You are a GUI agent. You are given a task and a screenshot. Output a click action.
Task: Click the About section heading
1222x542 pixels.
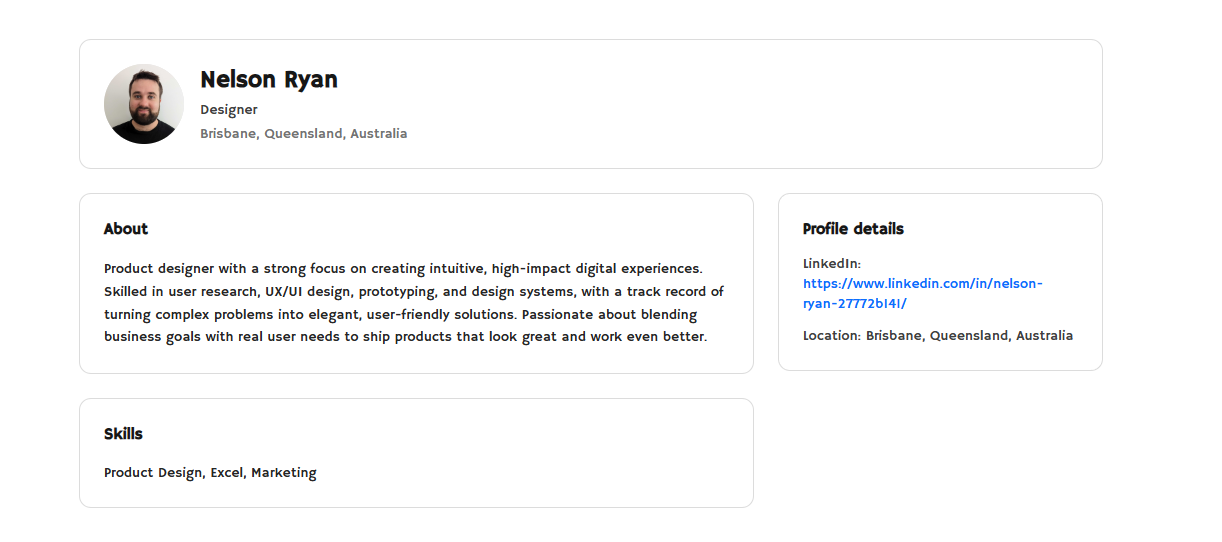(x=126, y=229)
